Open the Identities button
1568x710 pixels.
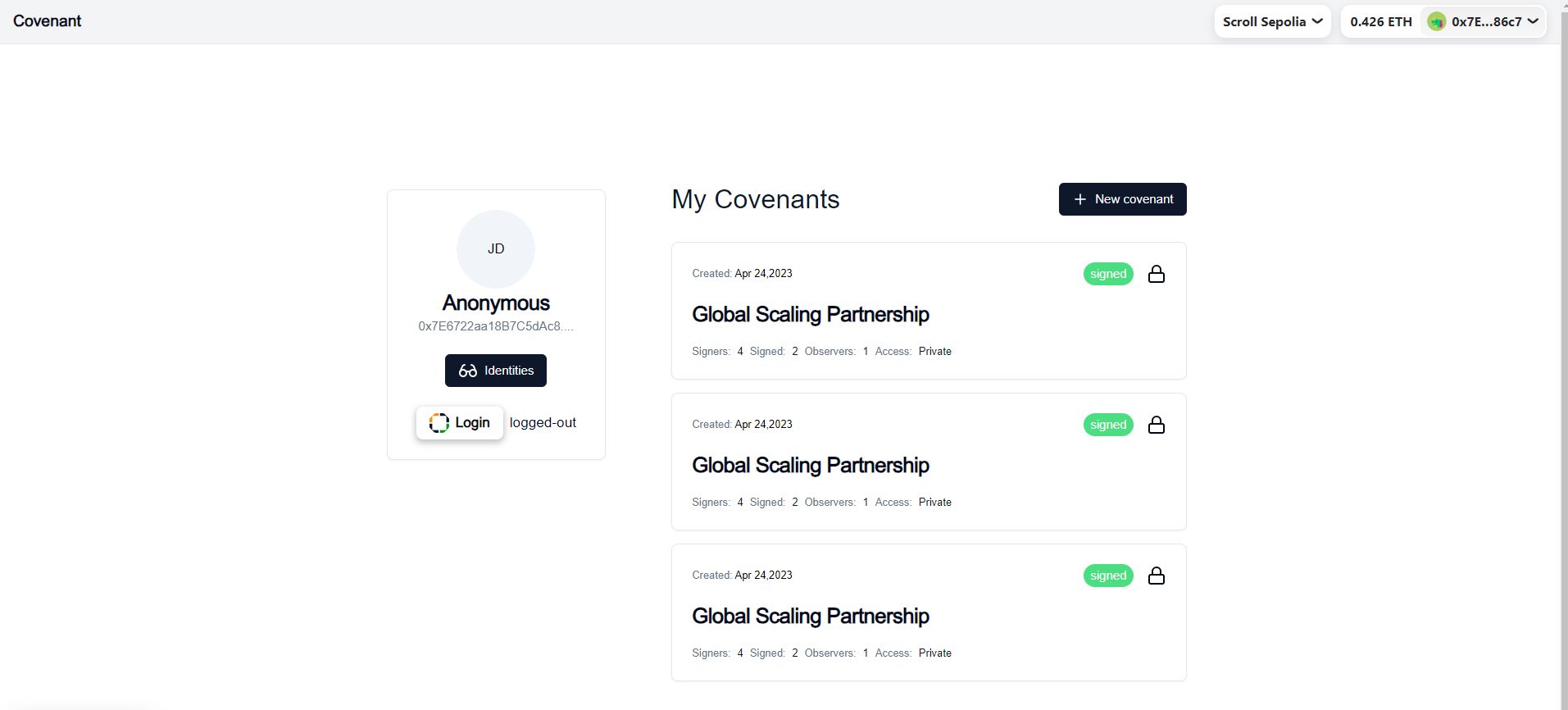(x=496, y=371)
